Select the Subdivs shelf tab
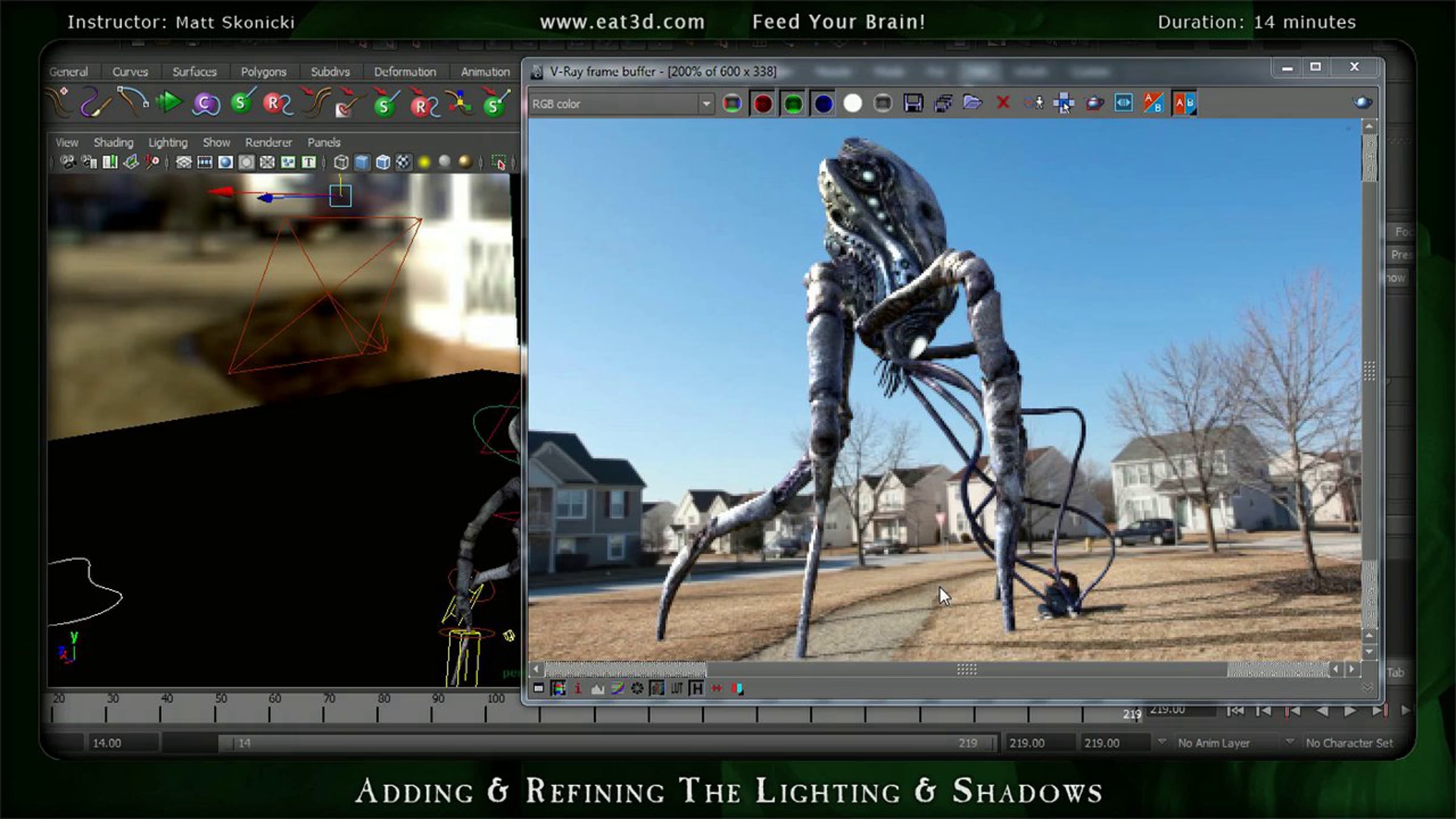Image resolution: width=1456 pixels, height=819 pixels. 330,72
